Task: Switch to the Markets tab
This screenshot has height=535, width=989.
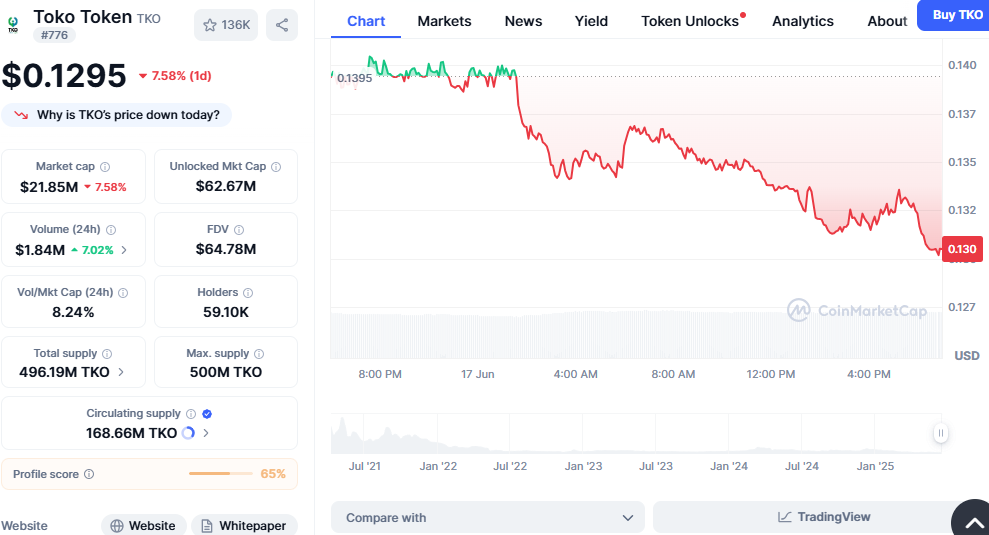Action: pyautogui.click(x=444, y=21)
